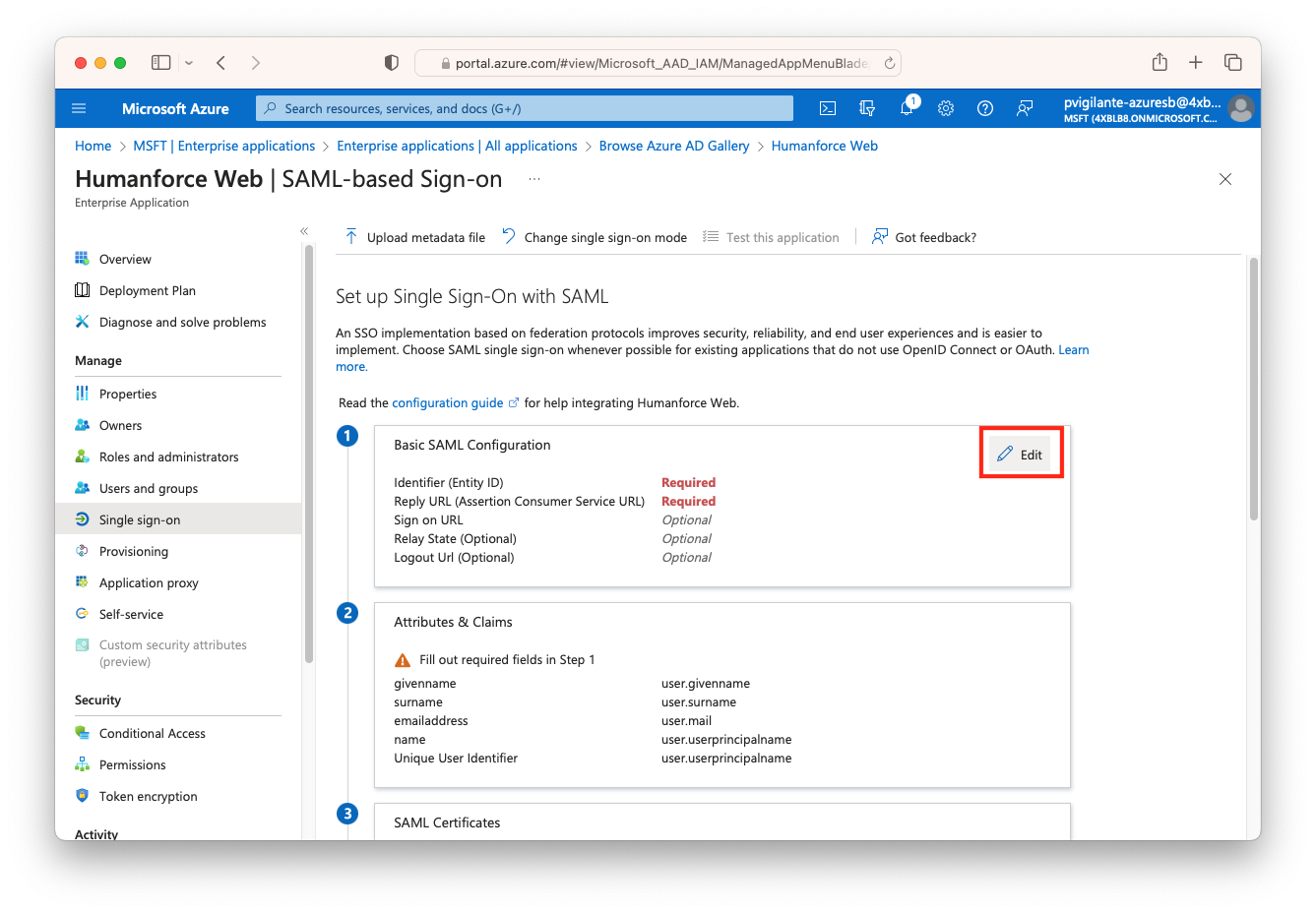This screenshot has width=1316, height=913.
Task: Expand the Safari sidebar dropdown arrow
Action: pyautogui.click(x=189, y=63)
